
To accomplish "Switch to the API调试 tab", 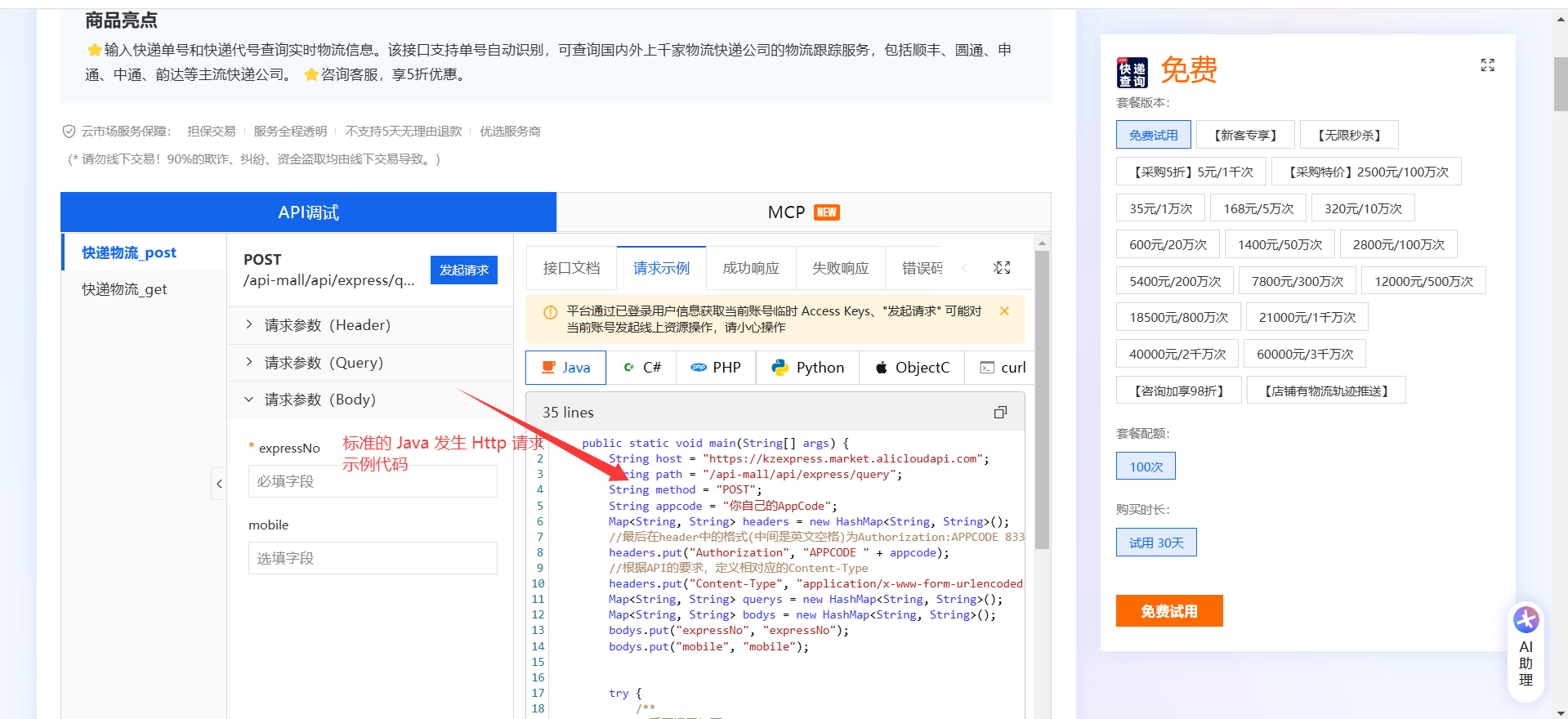I will tap(308, 212).
